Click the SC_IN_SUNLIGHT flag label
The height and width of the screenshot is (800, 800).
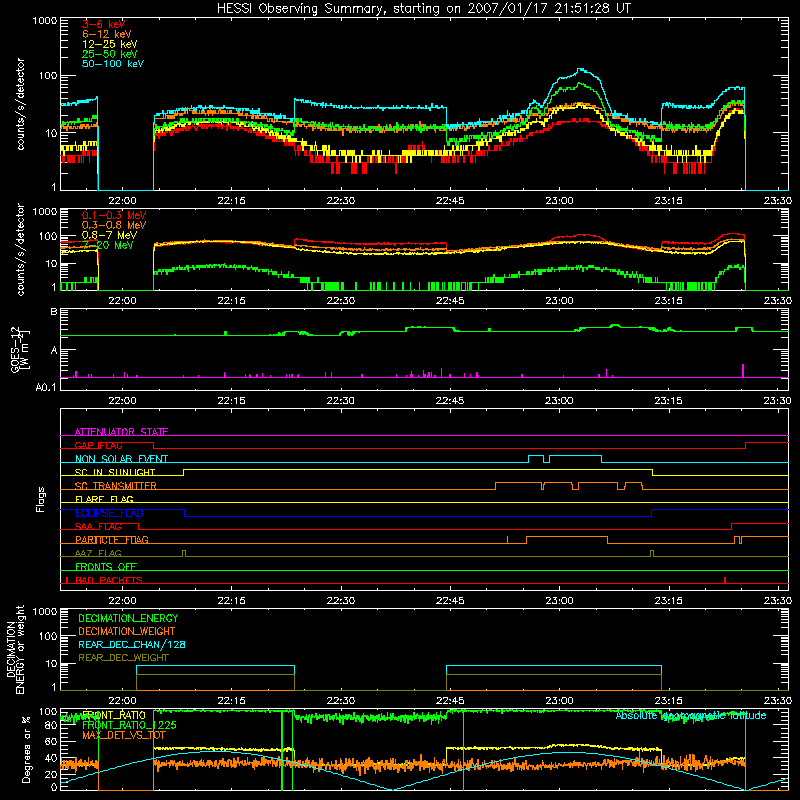[x=115, y=472]
